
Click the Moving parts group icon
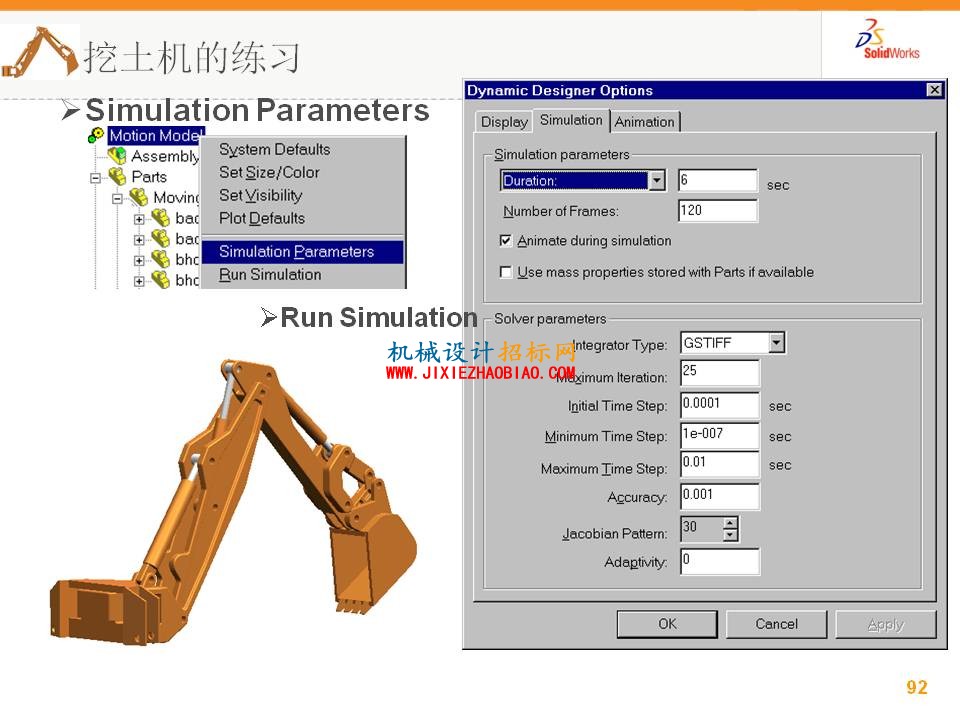(x=139, y=197)
